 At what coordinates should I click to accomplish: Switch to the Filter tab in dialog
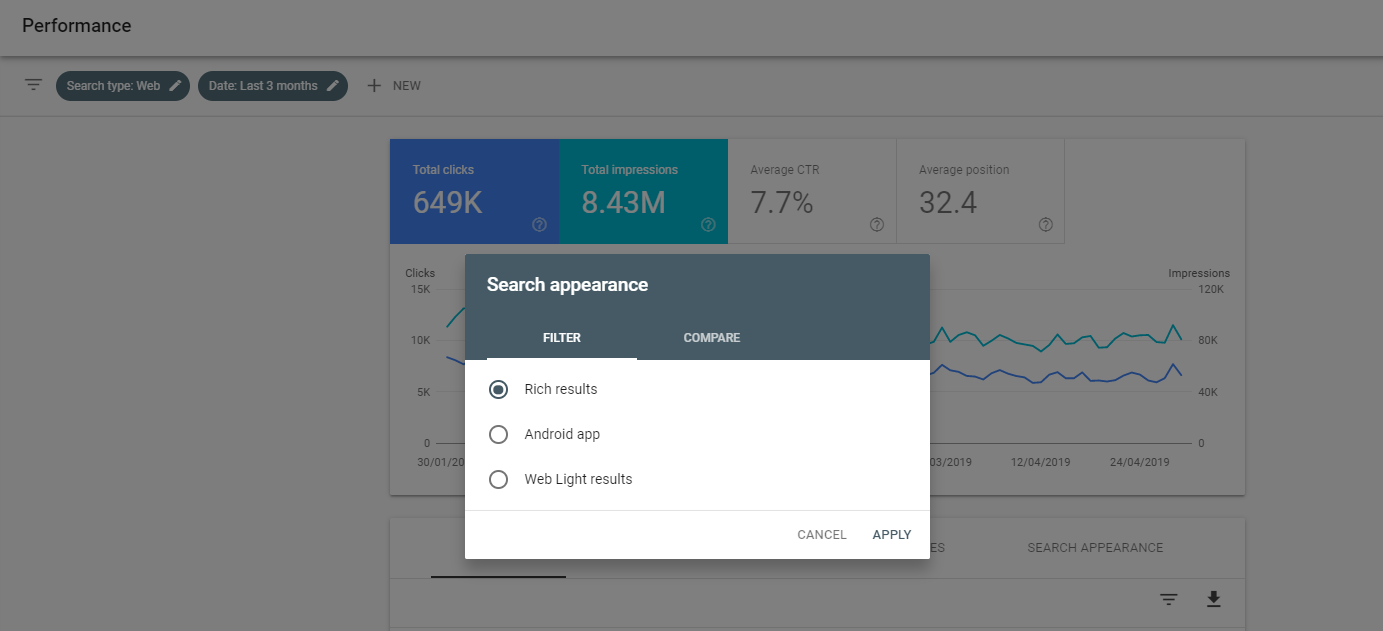point(561,338)
